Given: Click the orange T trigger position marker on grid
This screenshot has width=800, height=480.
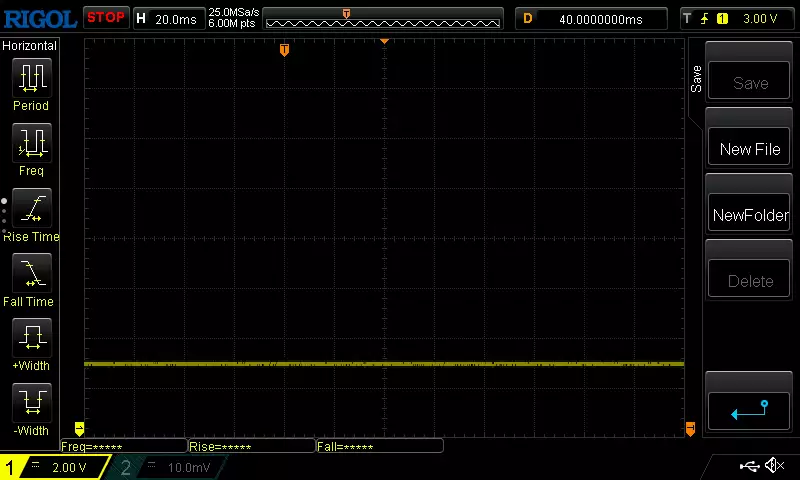Looking at the screenshot, I should [284, 49].
